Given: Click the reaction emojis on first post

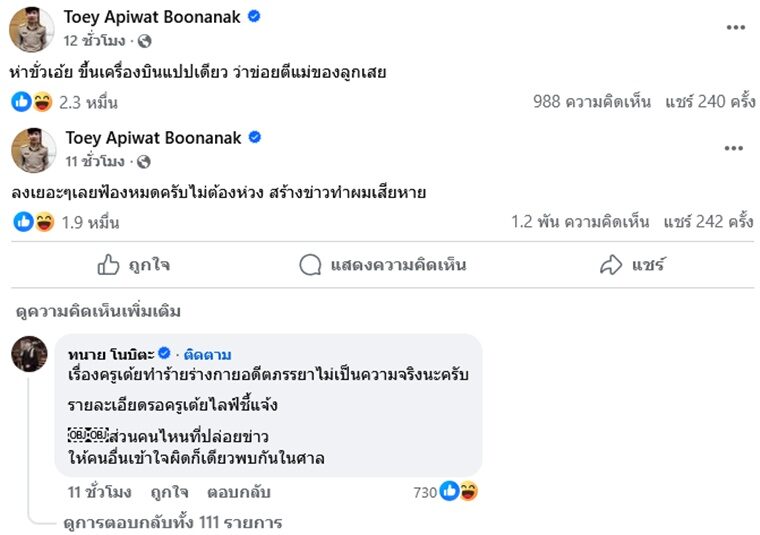Looking at the screenshot, I should coord(32,101).
